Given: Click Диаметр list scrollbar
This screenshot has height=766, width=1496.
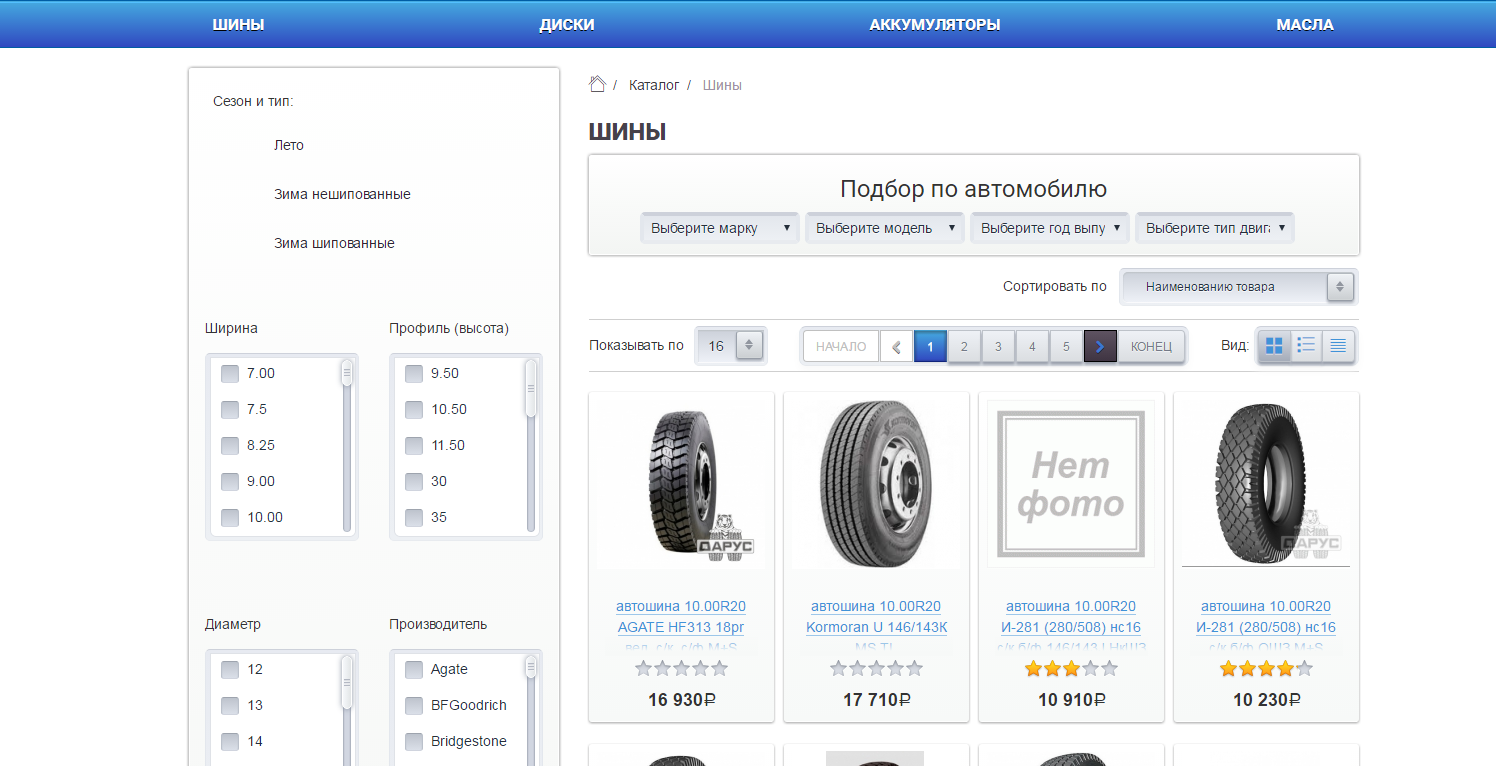Looking at the screenshot, I should (347, 710).
